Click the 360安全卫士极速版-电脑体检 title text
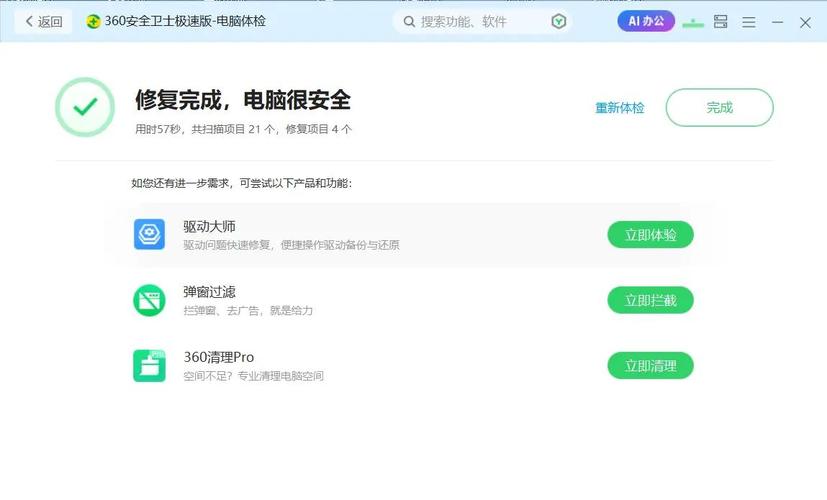Viewport: 827px width, 500px height. [185, 22]
